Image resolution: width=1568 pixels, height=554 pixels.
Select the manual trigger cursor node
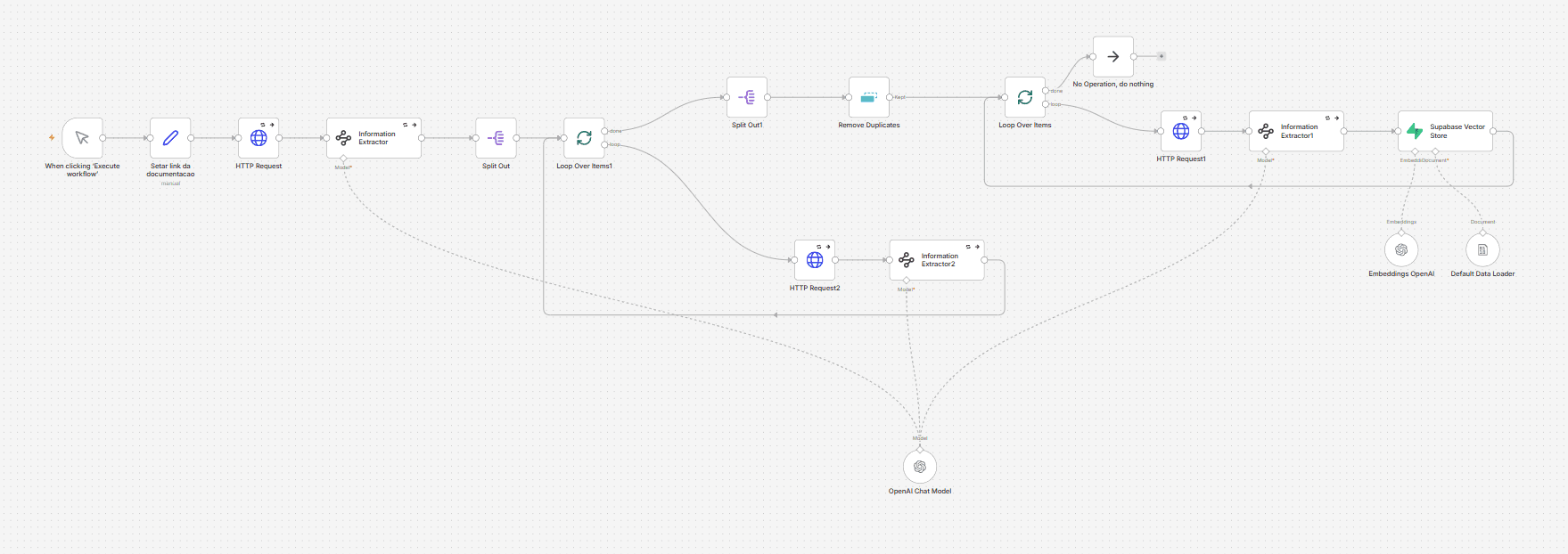coord(82,138)
